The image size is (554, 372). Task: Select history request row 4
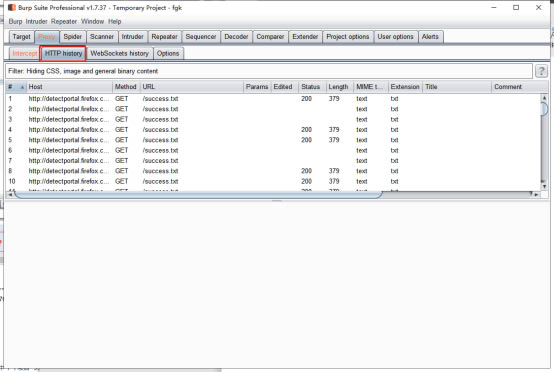click(273, 130)
